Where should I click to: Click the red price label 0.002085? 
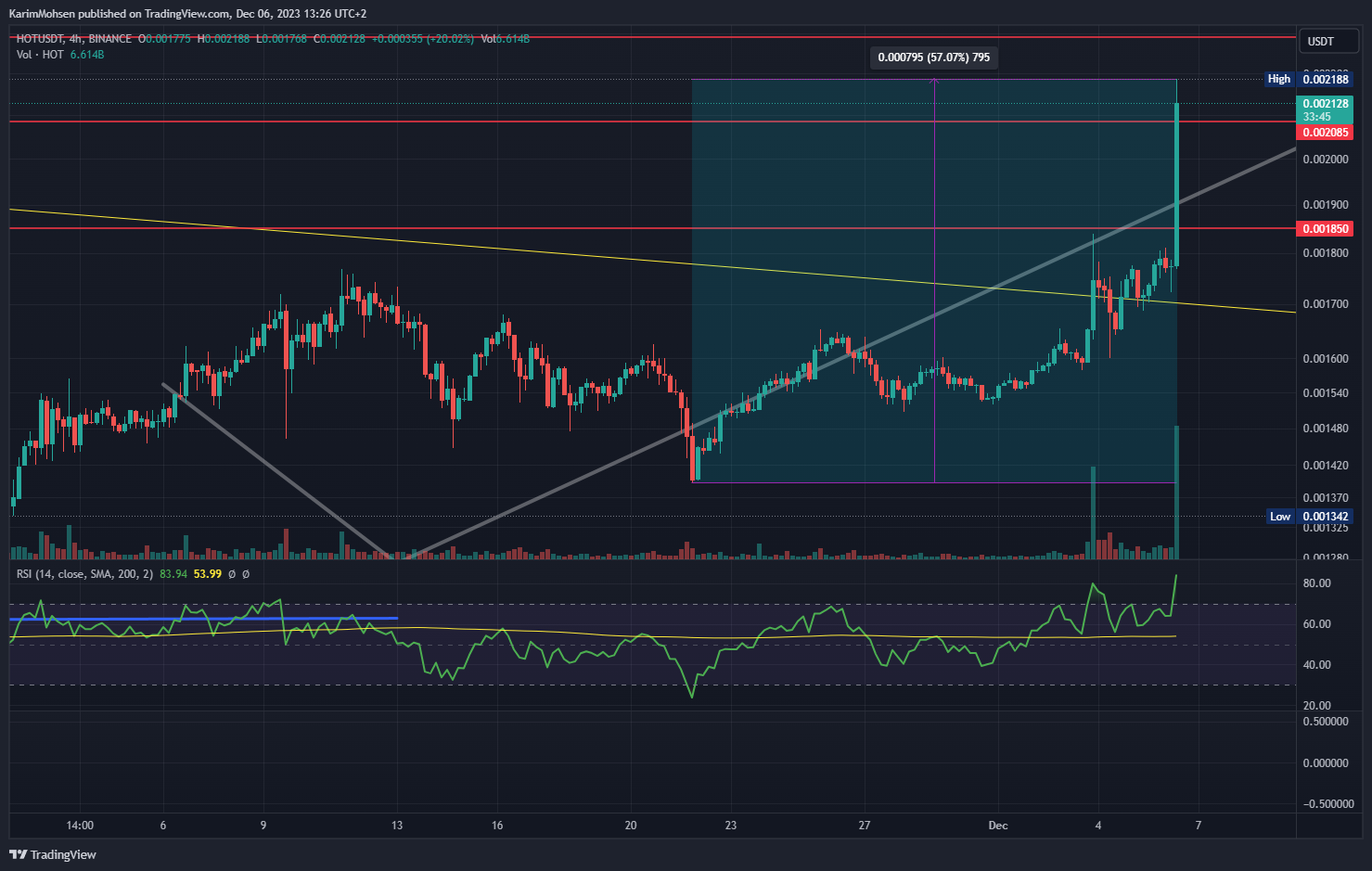click(x=1326, y=133)
